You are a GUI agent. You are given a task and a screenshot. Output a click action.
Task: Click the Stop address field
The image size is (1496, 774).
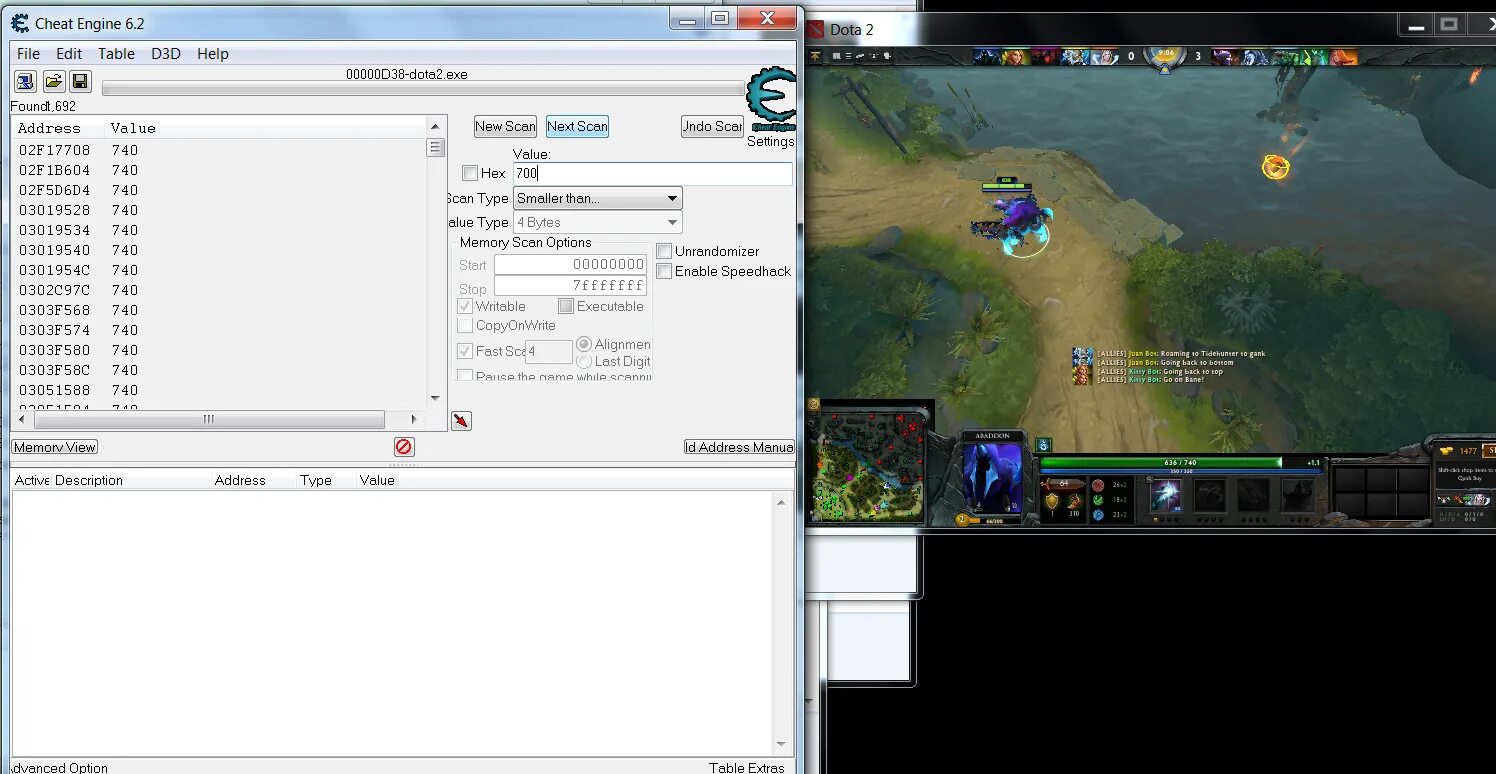(x=570, y=286)
